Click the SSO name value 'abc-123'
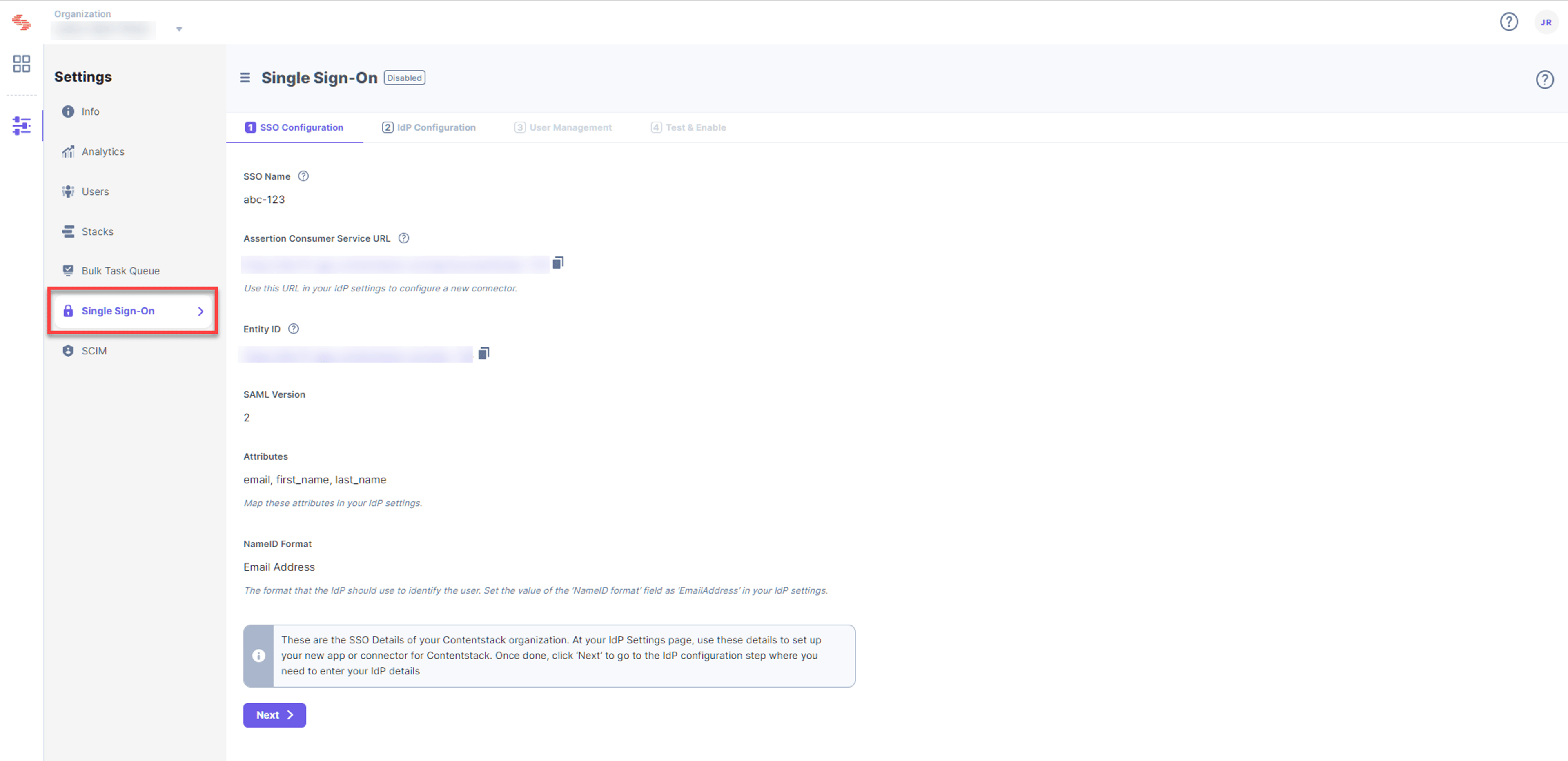The height and width of the screenshot is (761, 1568). point(264,200)
